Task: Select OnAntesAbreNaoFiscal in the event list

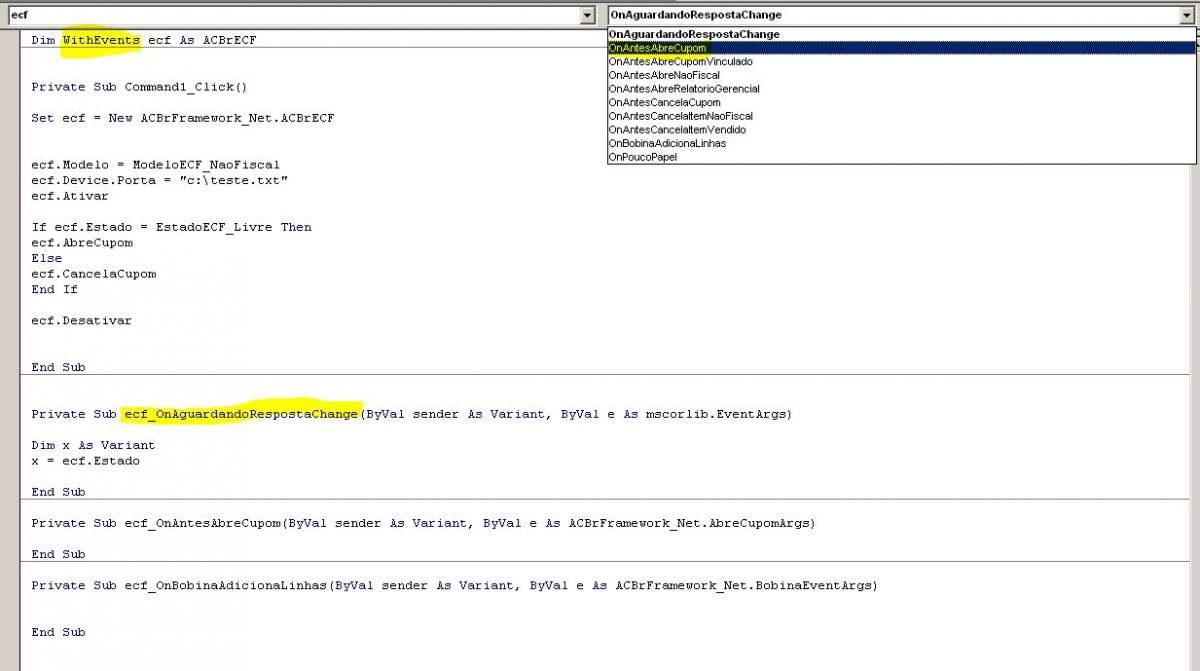Action: click(901, 75)
